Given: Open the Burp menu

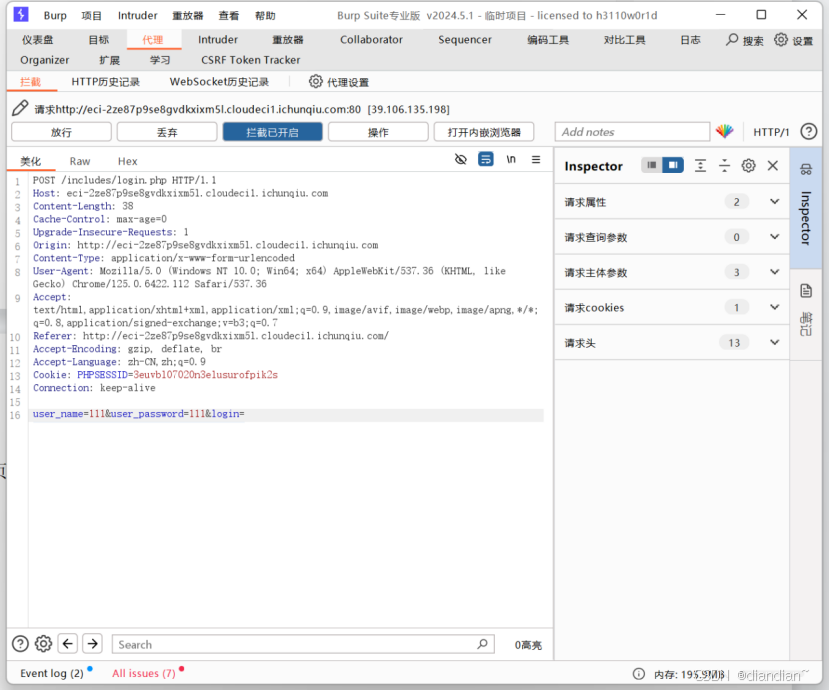Looking at the screenshot, I should pos(55,15).
